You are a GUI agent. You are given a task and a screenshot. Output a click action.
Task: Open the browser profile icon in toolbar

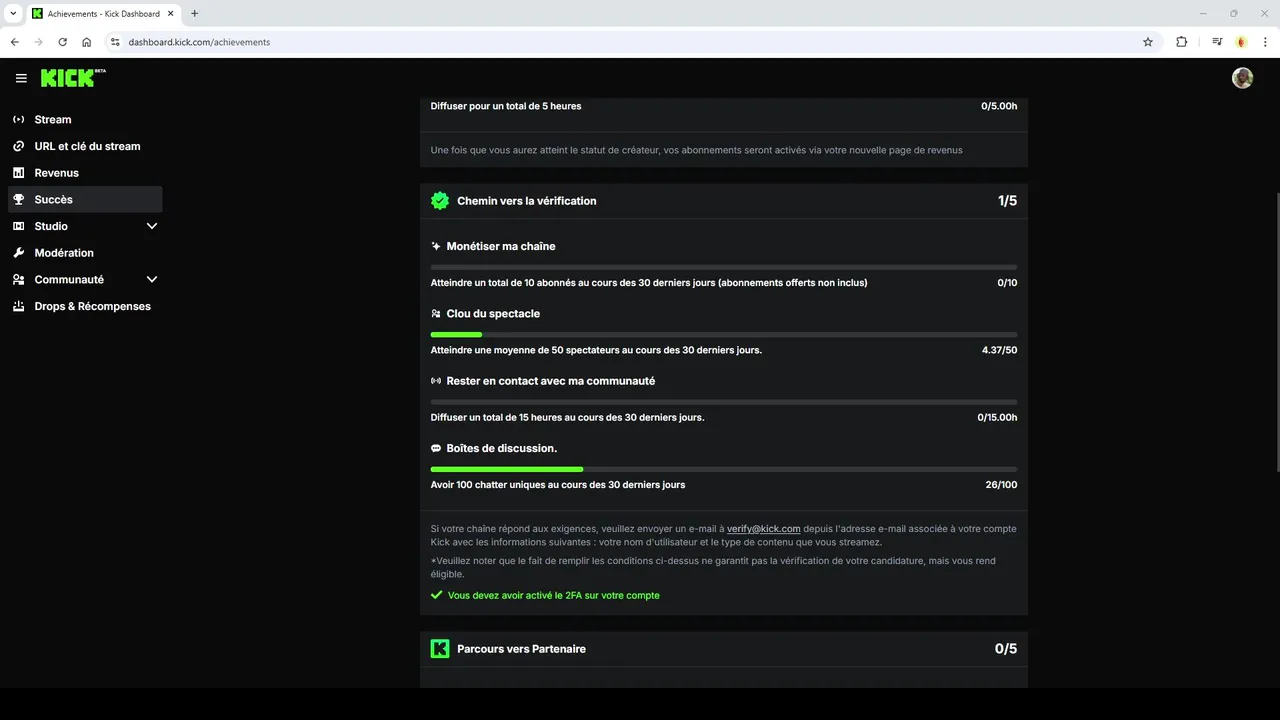point(1241,42)
